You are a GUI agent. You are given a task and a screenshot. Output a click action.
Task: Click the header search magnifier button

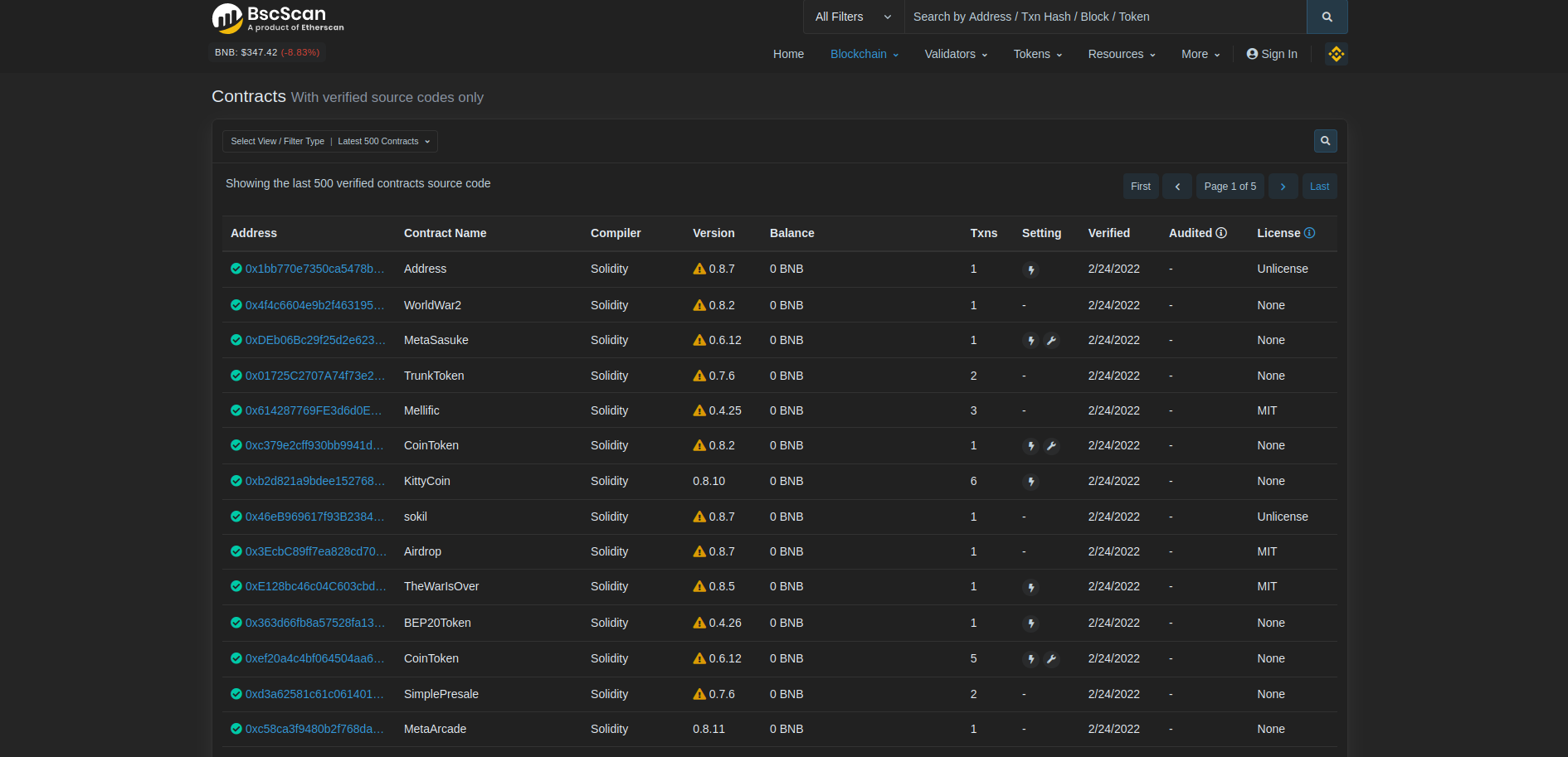tap(1327, 17)
